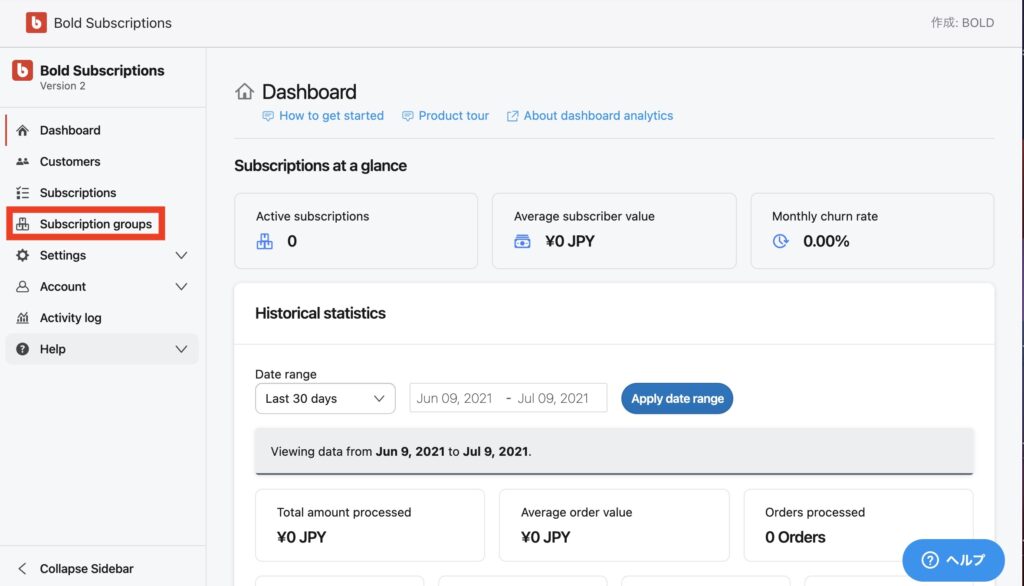Click the chat icon beside How to get started
Screen dimensions: 1024x586
[x=268, y=116]
